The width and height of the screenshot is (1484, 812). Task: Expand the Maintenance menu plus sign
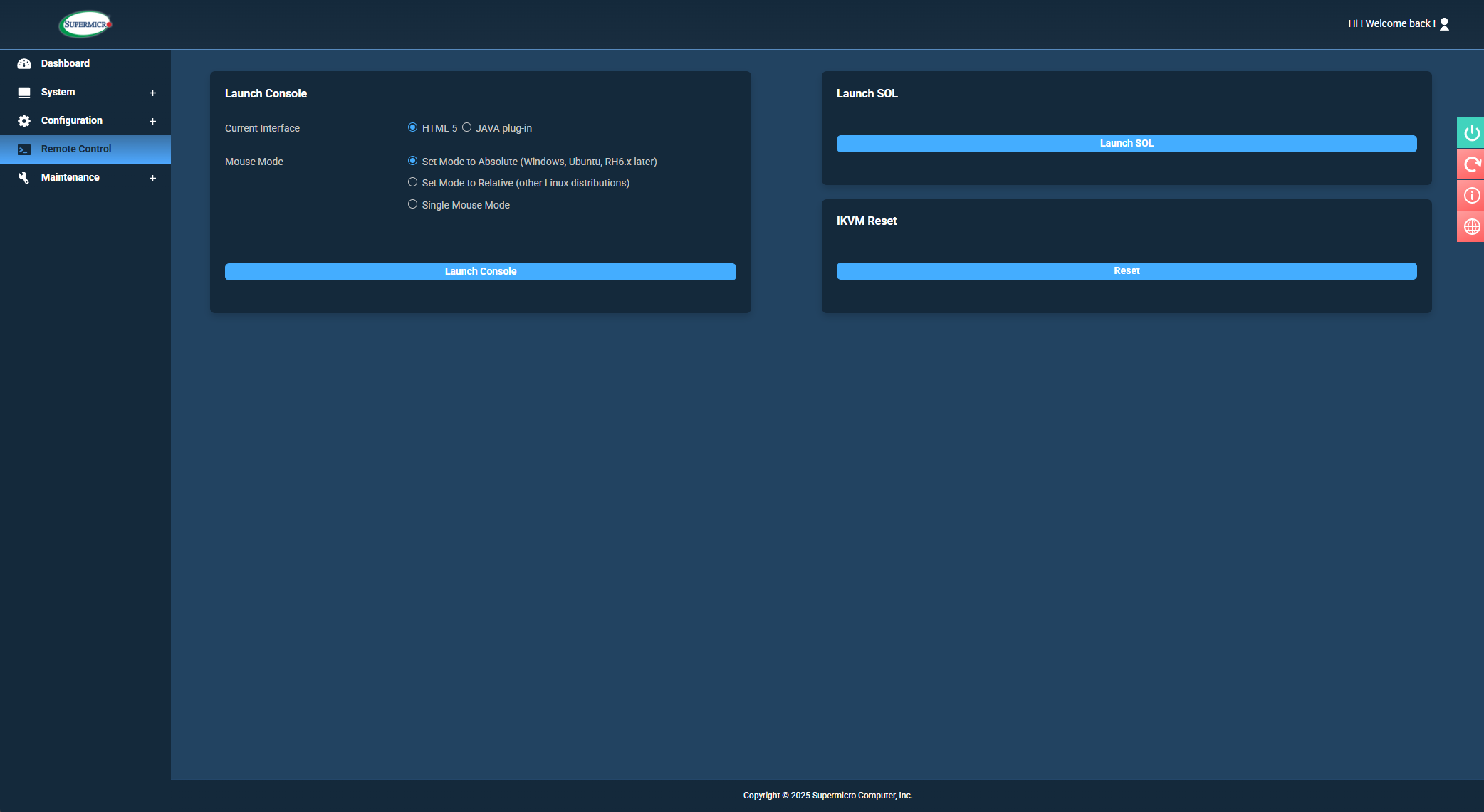[x=152, y=178]
